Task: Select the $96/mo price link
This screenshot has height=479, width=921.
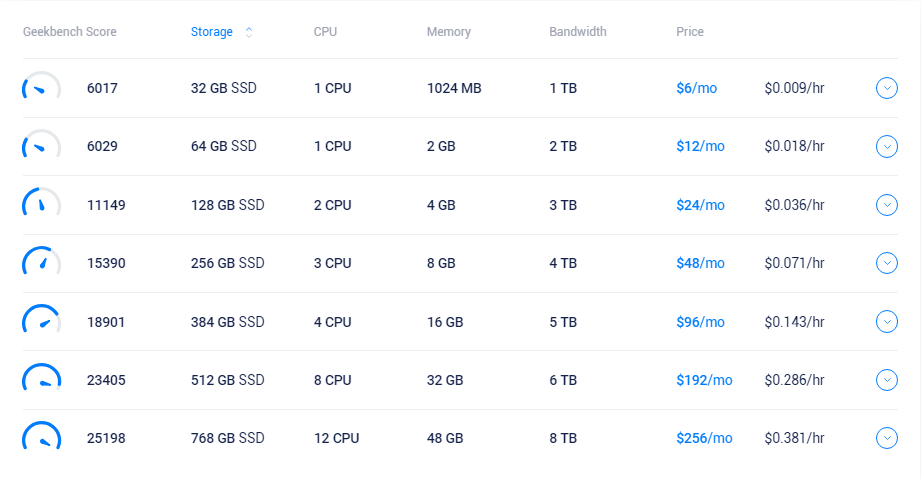Action: [x=700, y=322]
